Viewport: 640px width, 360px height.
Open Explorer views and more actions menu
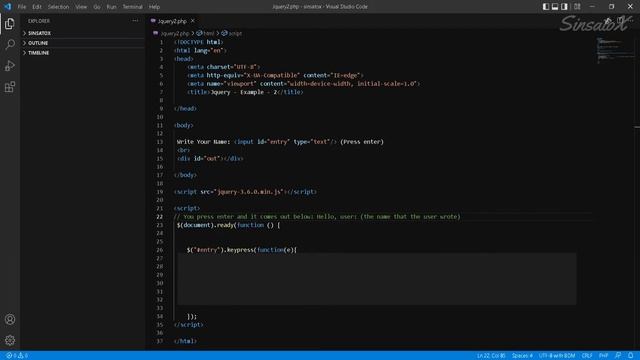[135, 21]
